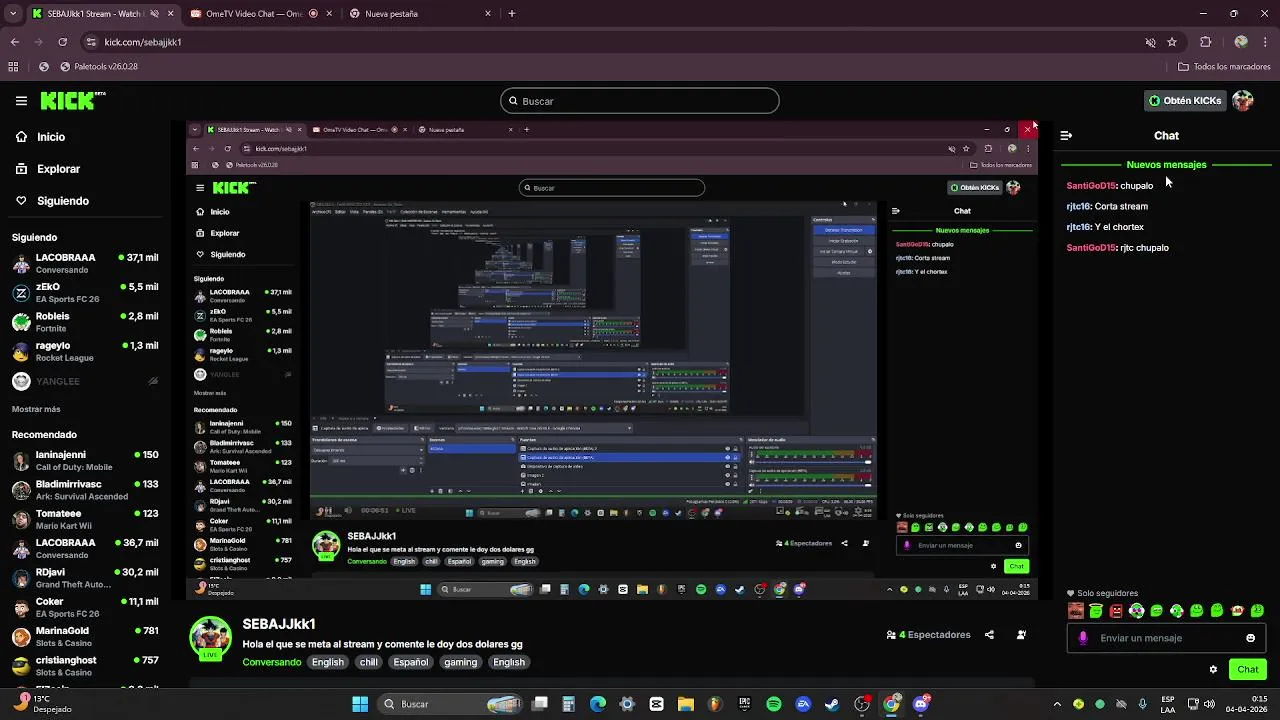Open the Kick hamburger menu icon

coord(21,101)
